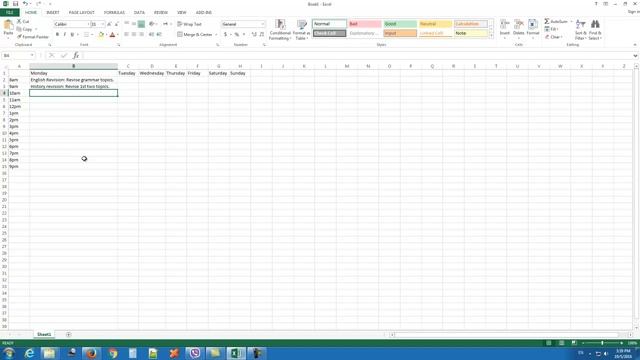Click Decrease Decimal in Number group
The image size is (640, 360).
(262, 35)
